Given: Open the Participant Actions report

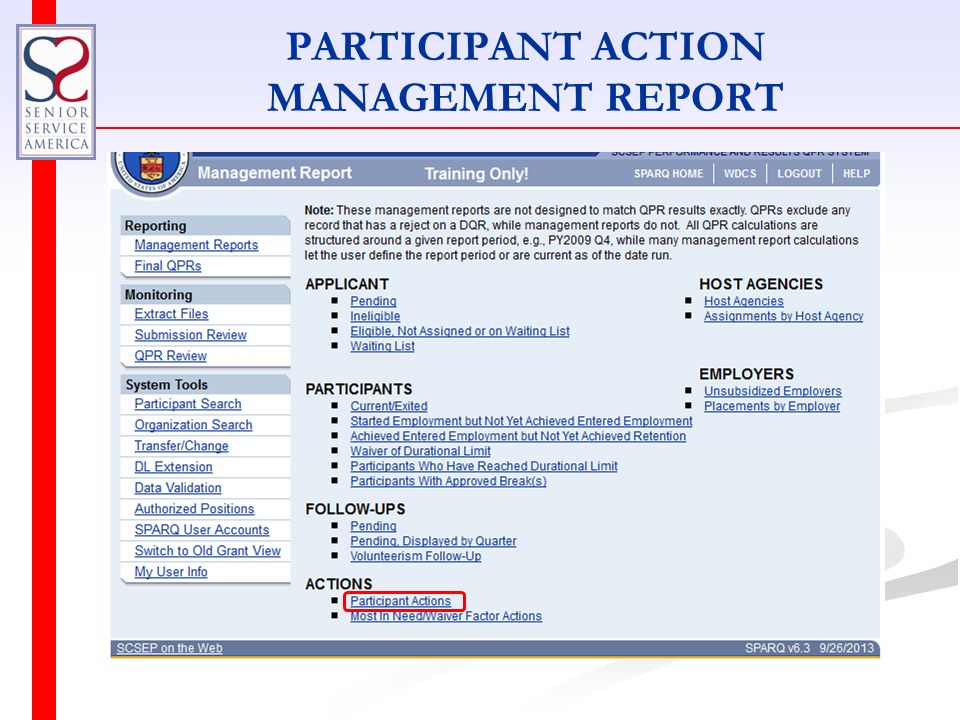Looking at the screenshot, I should (400, 601).
